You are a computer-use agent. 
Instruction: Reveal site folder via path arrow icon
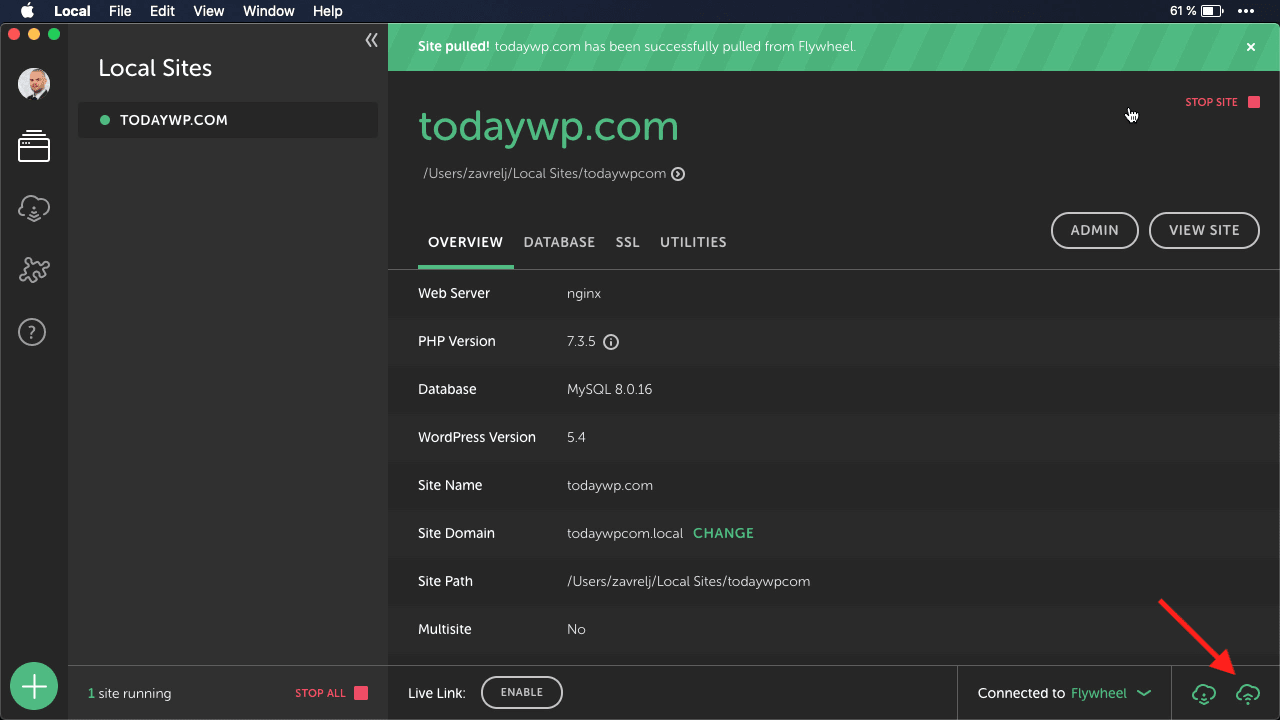pos(678,174)
